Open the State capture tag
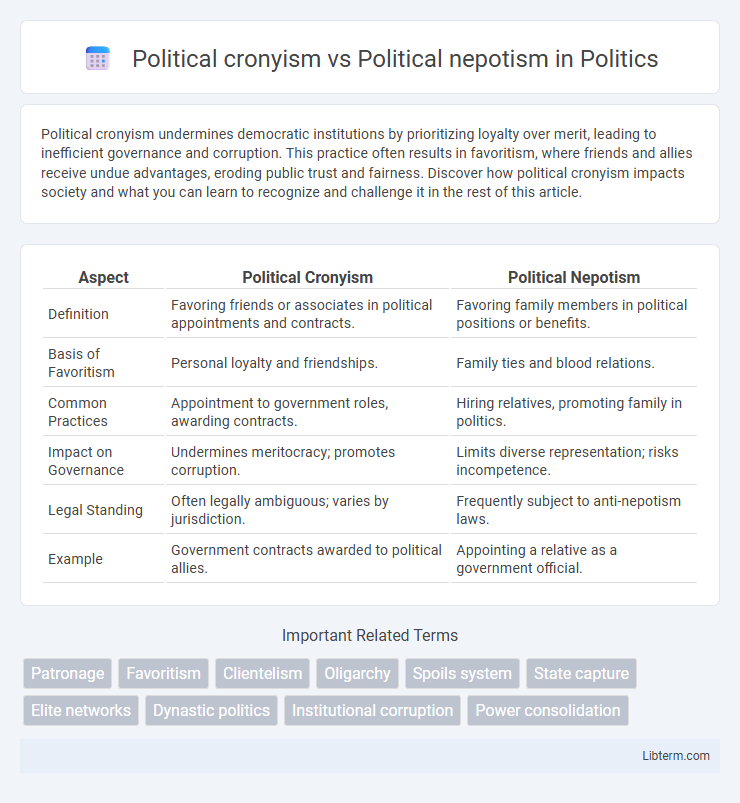This screenshot has width=740, height=803. coord(581,673)
